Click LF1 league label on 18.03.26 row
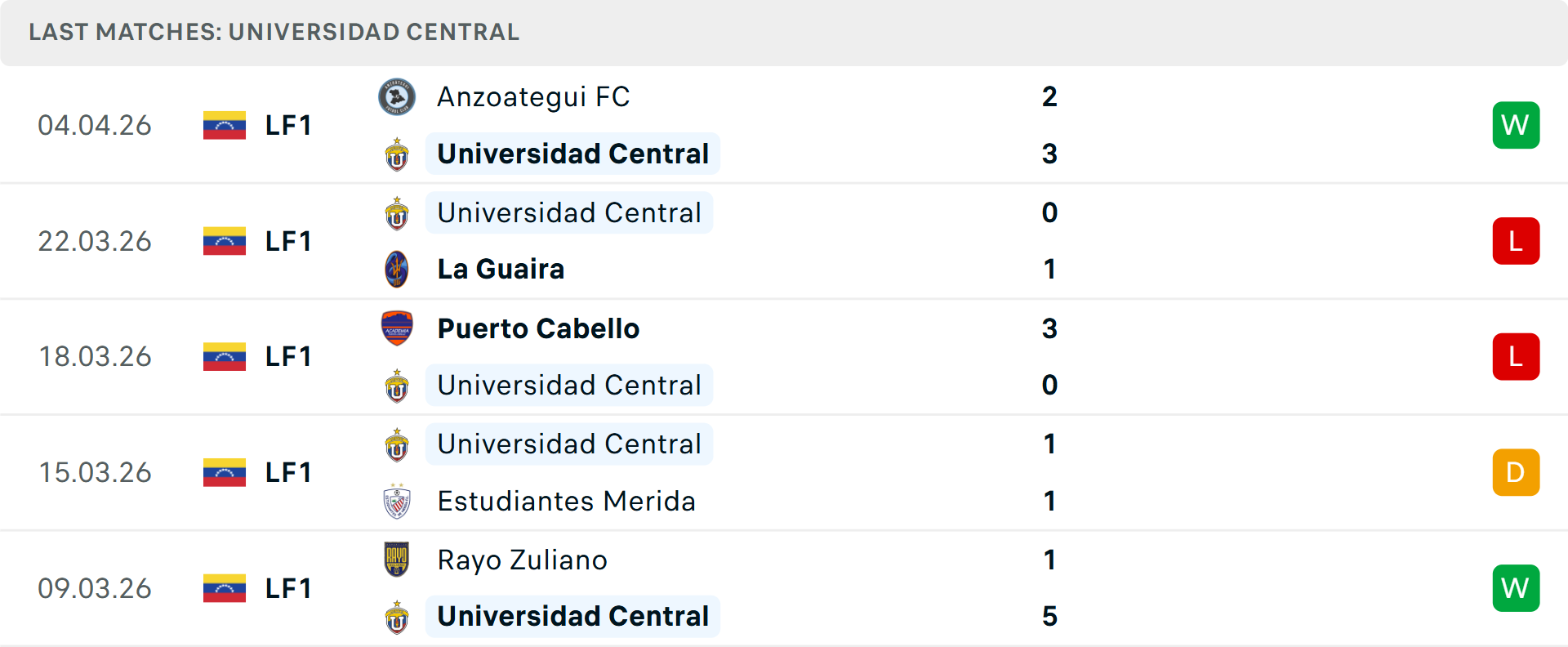 (288, 357)
